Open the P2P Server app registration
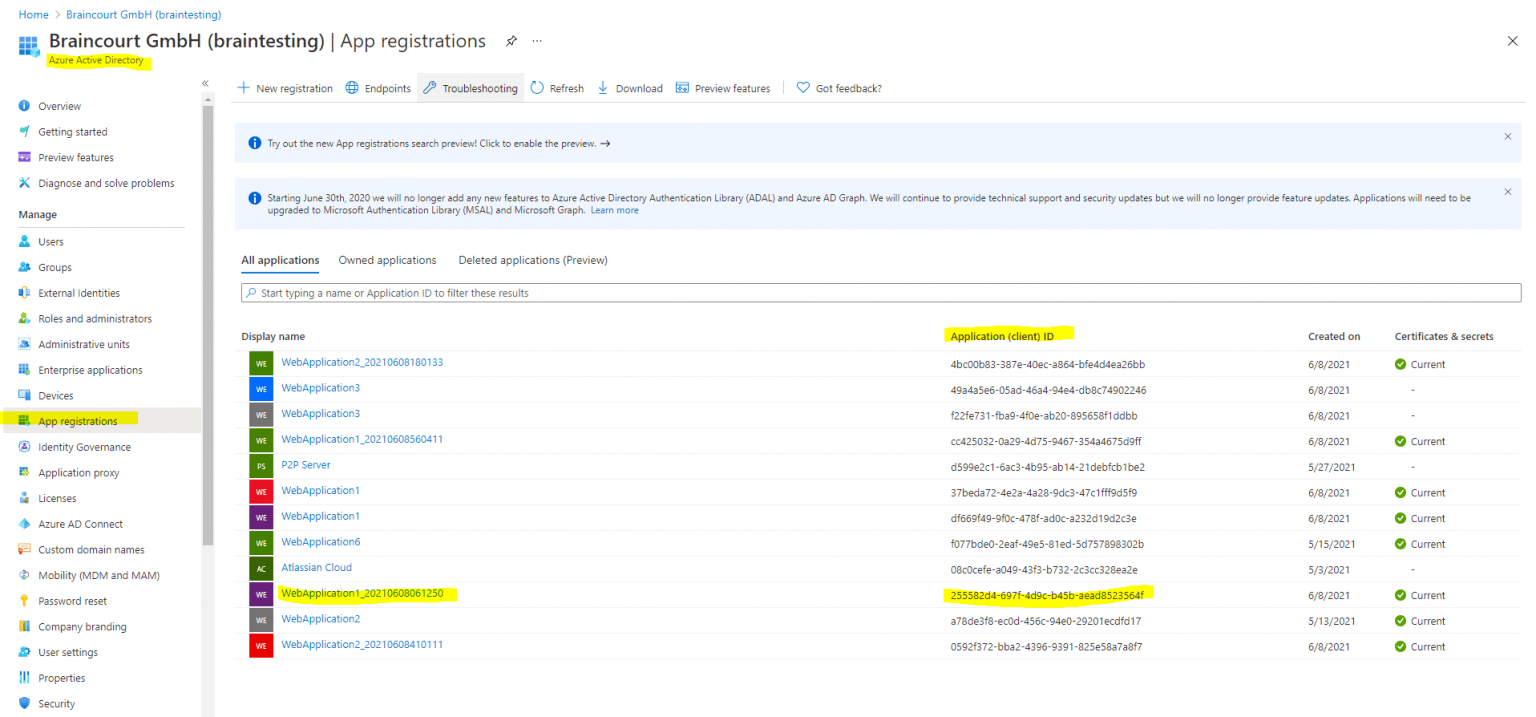Screen dimensions: 1536x717 click(305, 465)
